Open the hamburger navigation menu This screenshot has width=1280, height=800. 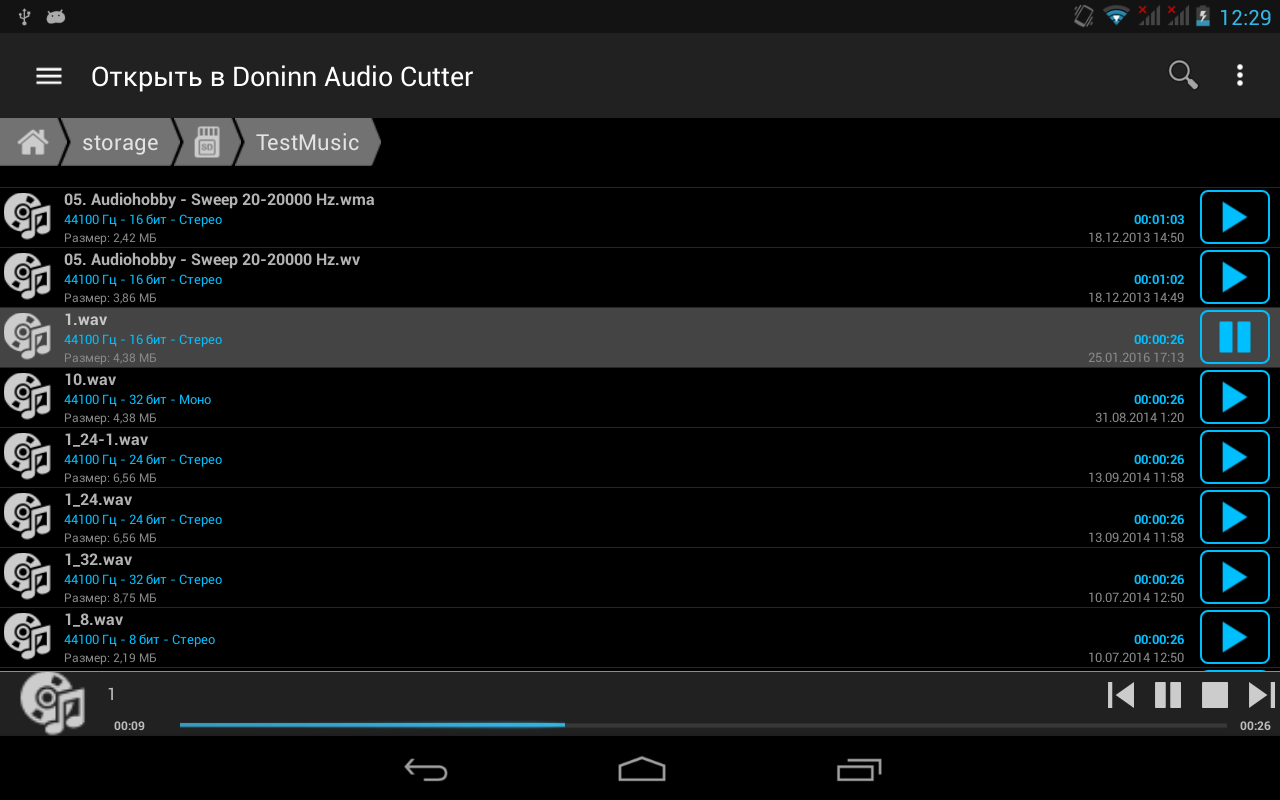point(49,76)
